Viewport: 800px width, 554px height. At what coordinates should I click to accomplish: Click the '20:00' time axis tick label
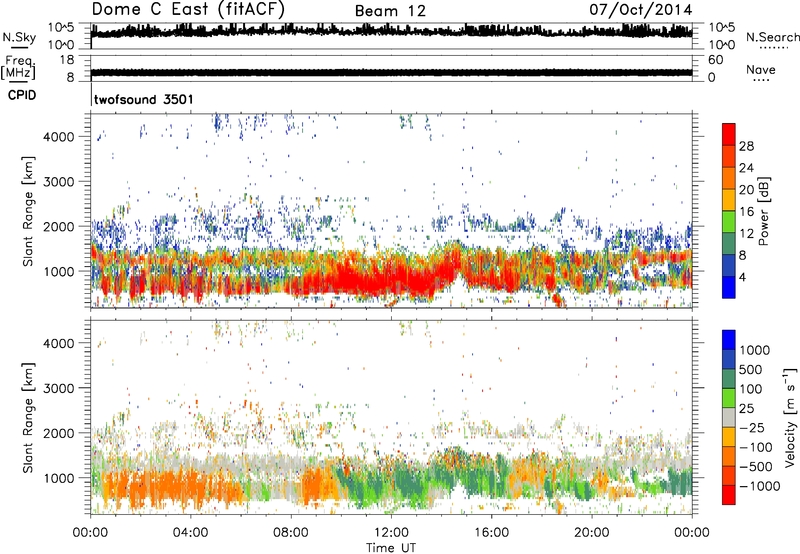[x=592, y=533]
